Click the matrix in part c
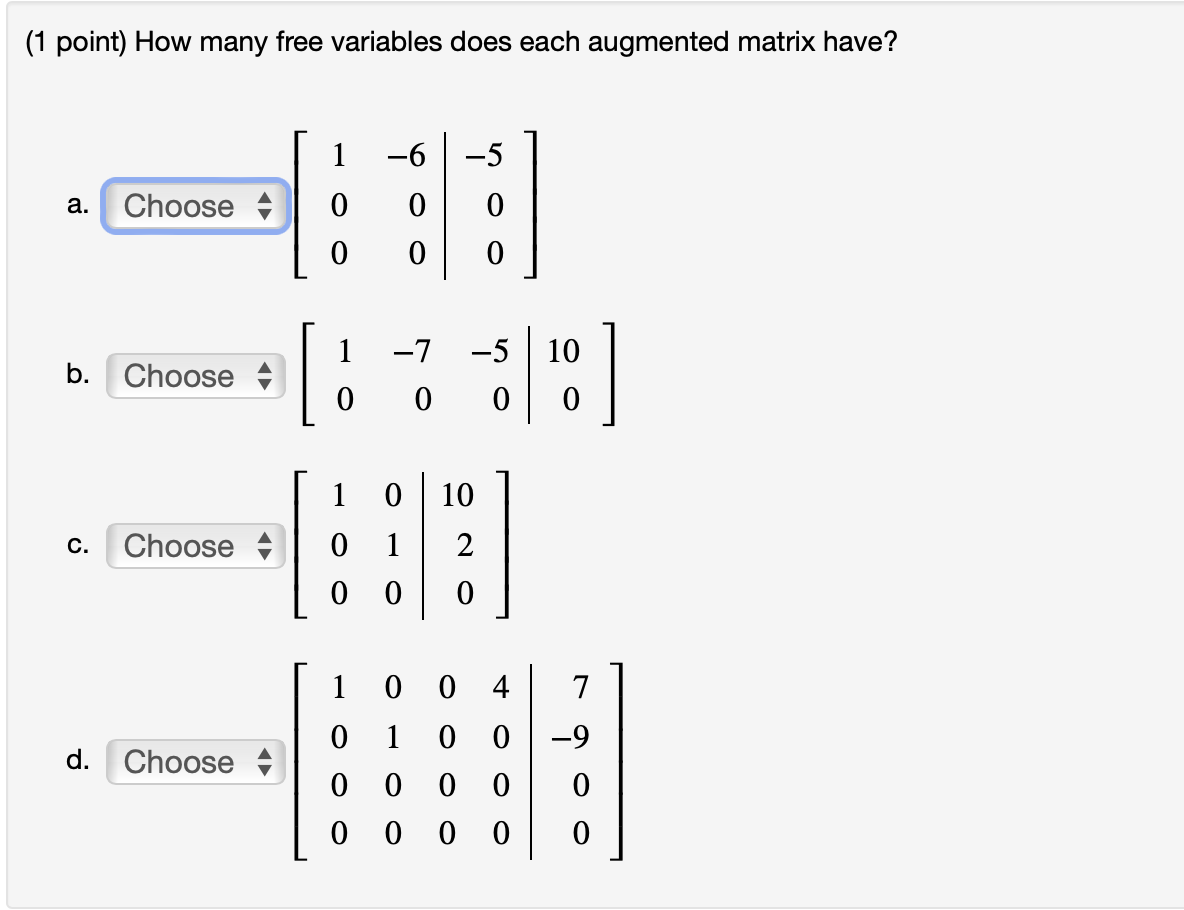Screen dimensions: 1184x910 (400, 545)
